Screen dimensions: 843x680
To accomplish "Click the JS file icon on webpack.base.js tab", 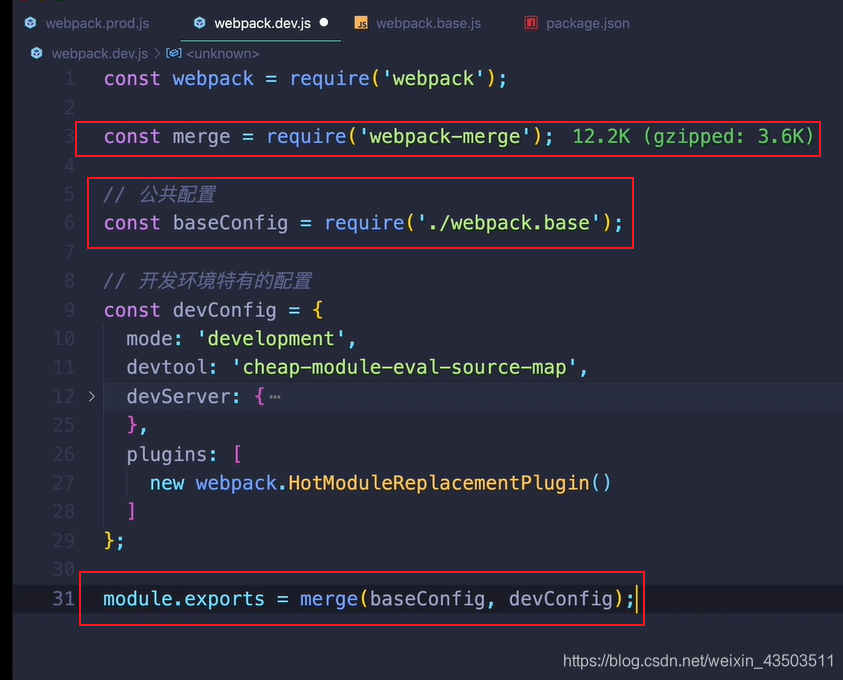I will (x=361, y=23).
